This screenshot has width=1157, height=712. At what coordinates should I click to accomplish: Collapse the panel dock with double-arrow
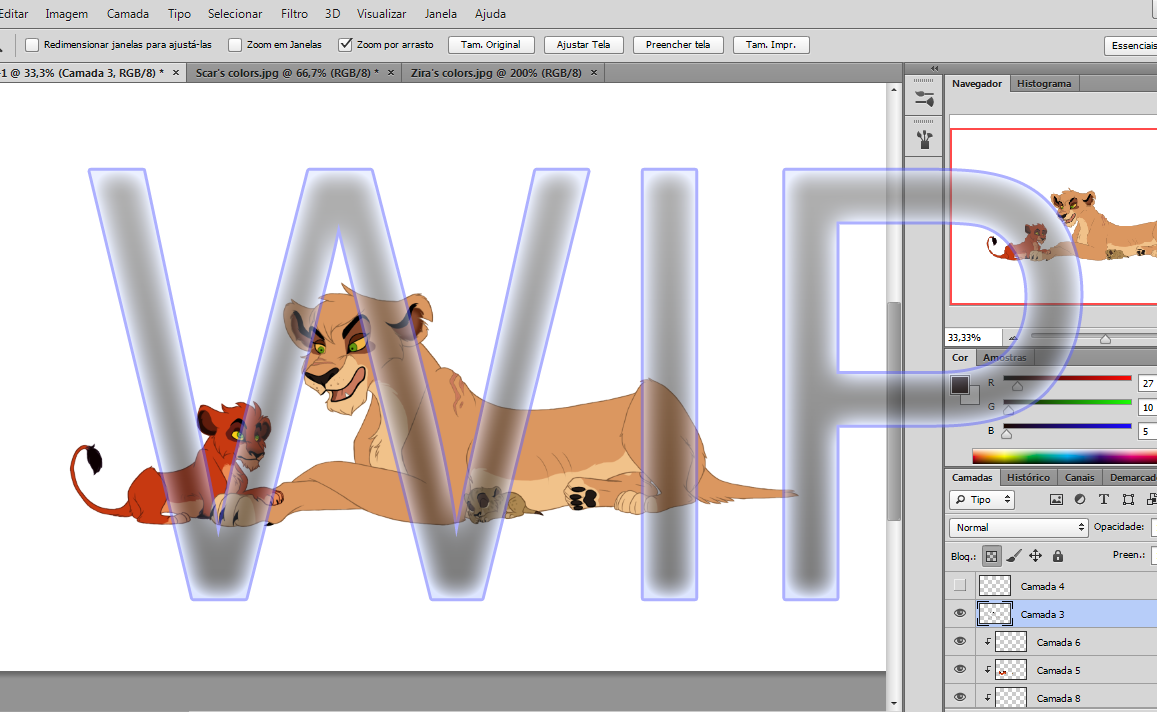tap(934, 68)
